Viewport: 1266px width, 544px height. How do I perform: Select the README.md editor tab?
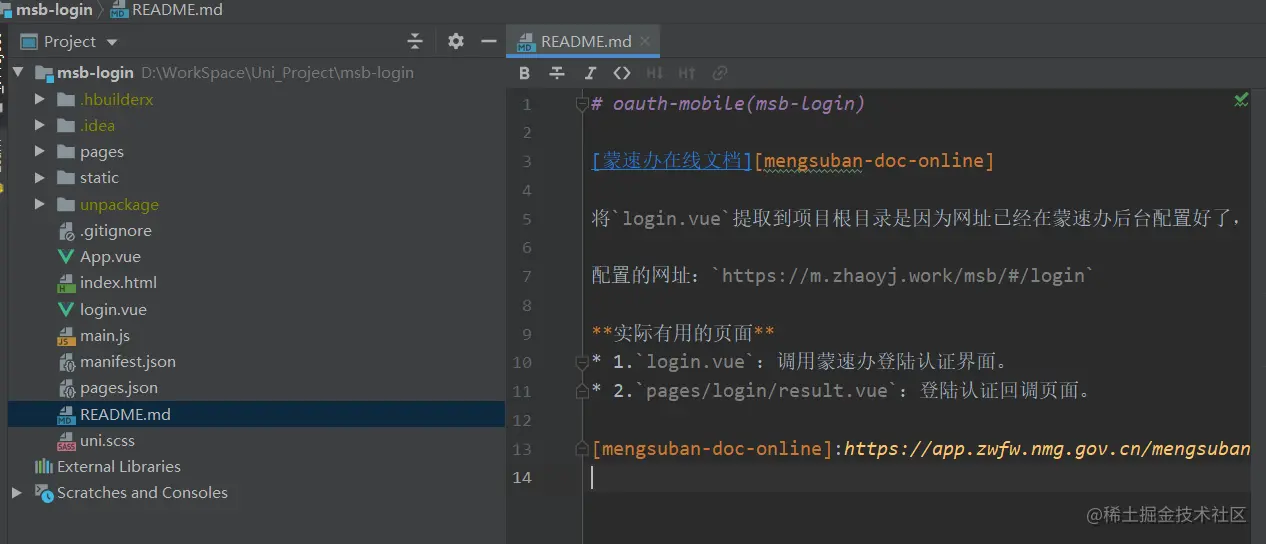coord(584,41)
